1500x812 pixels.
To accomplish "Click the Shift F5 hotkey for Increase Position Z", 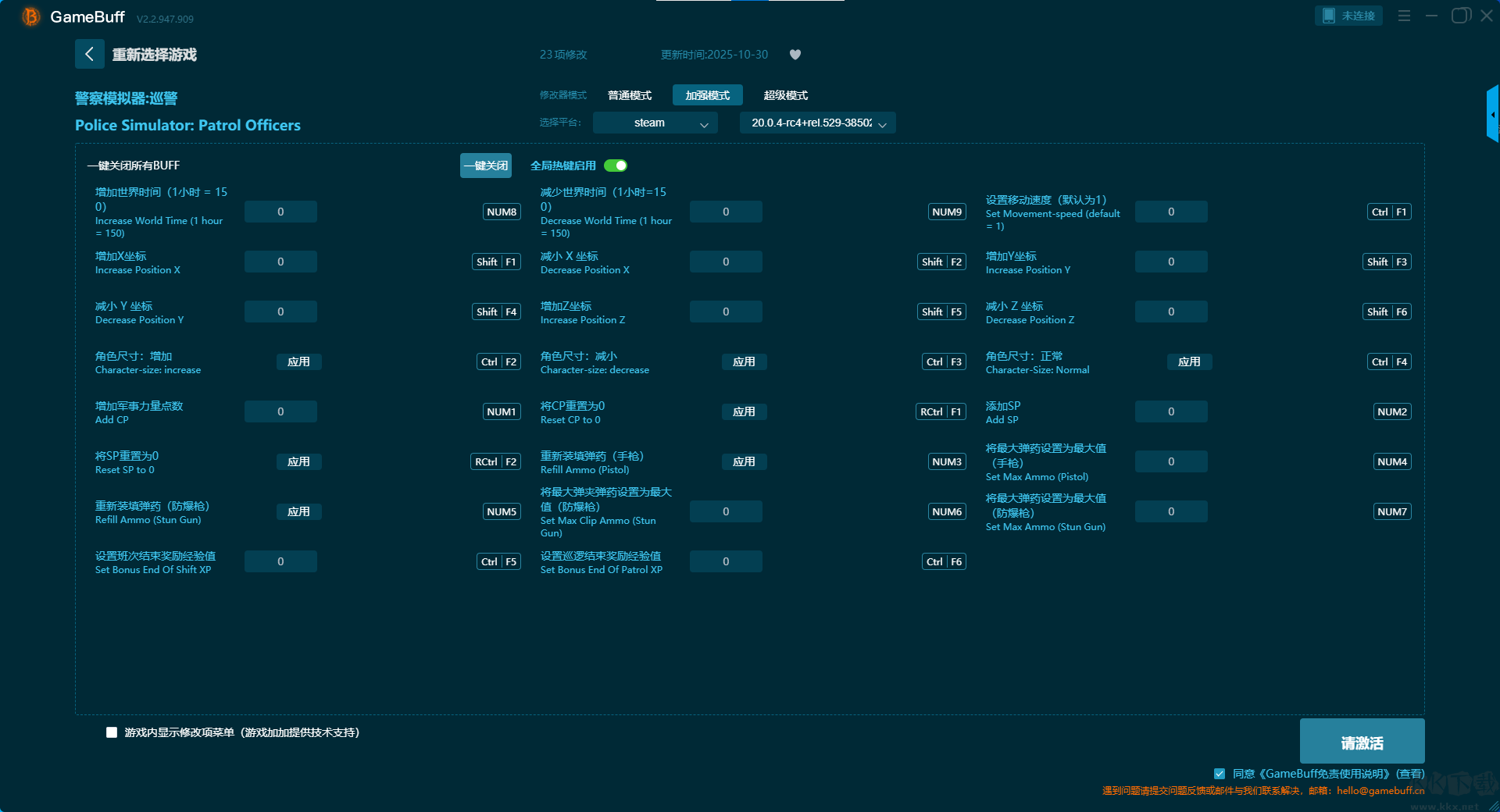I will pos(942,312).
